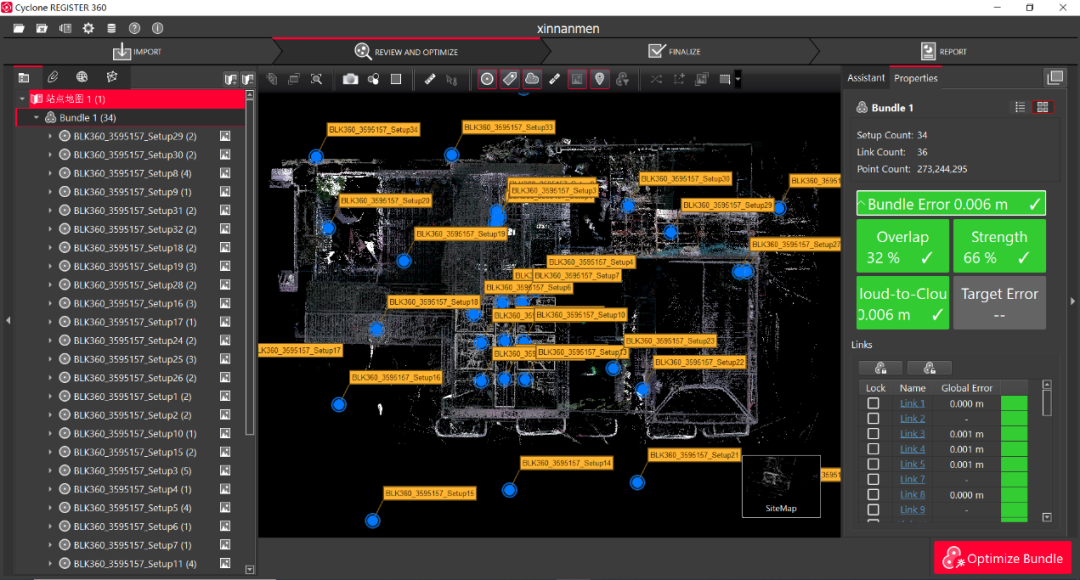The image size is (1080, 580).
Task: Click the bundle filter icon in view toolbar
Action: coord(623,79)
